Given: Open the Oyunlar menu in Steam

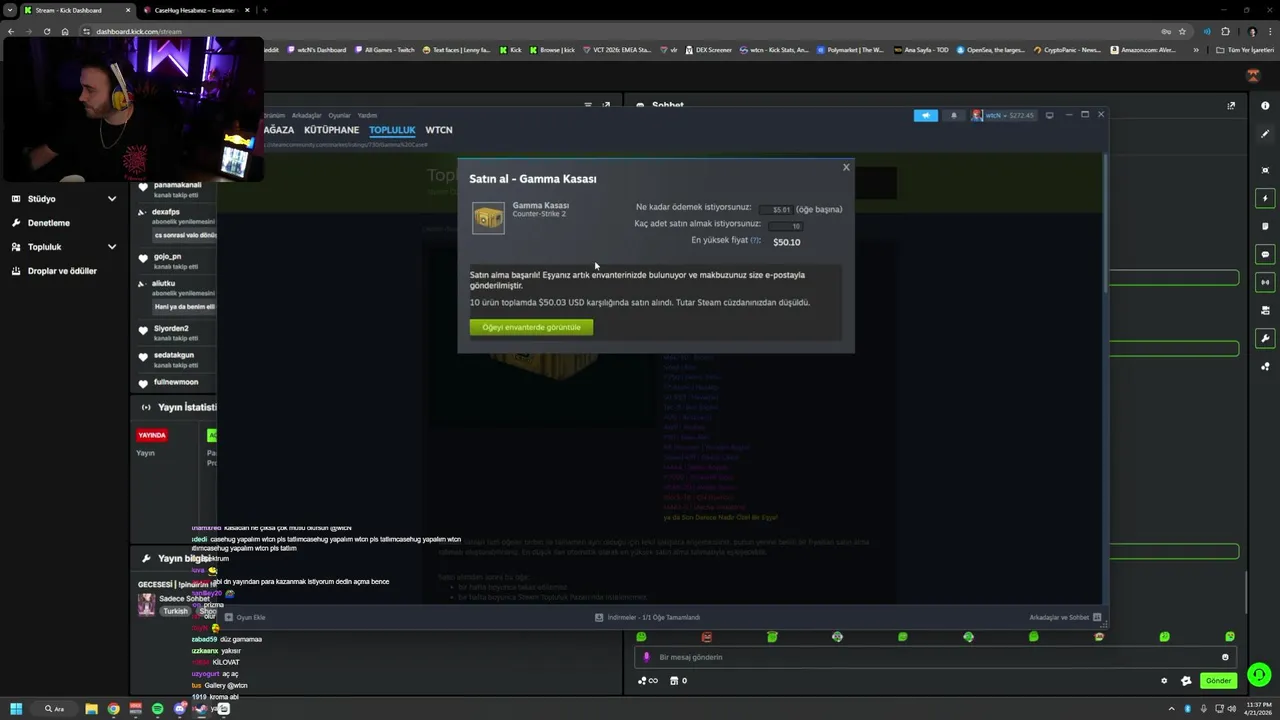Looking at the screenshot, I should pyautogui.click(x=340, y=115).
